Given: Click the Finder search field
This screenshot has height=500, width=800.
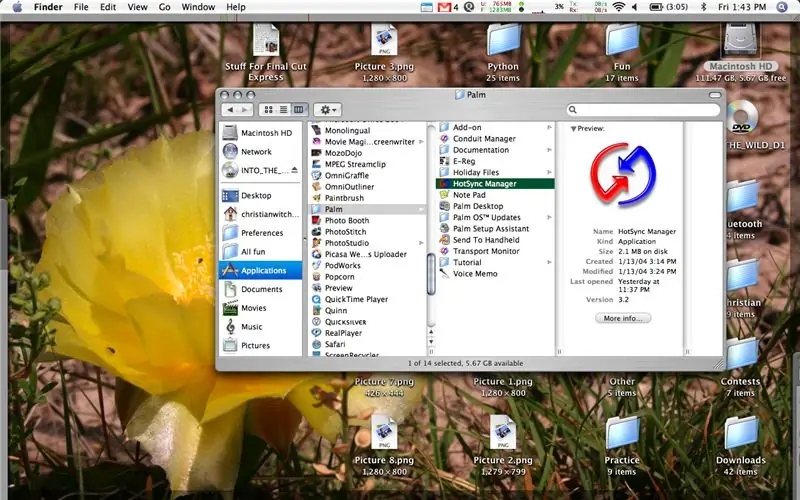Looking at the screenshot, I should coord(643,110).
